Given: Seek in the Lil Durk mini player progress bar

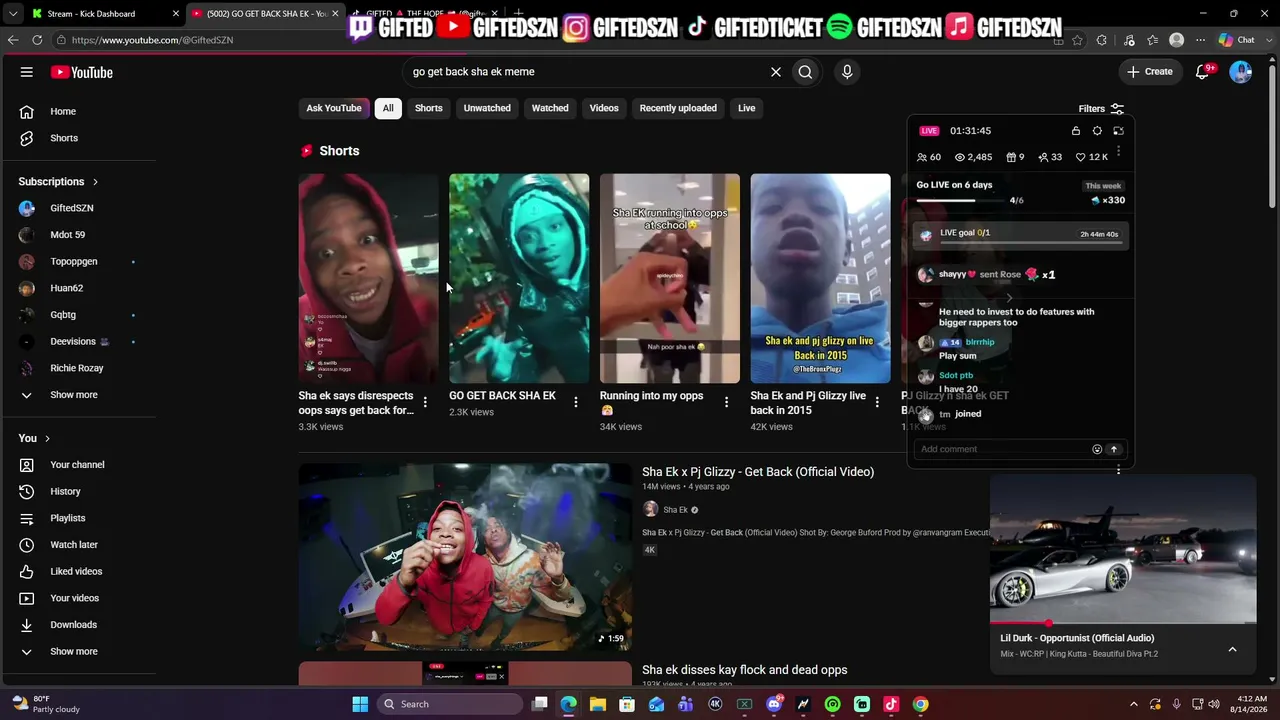Looking at the screenshot, I should pyautogui.click(x=1123, y=623).
